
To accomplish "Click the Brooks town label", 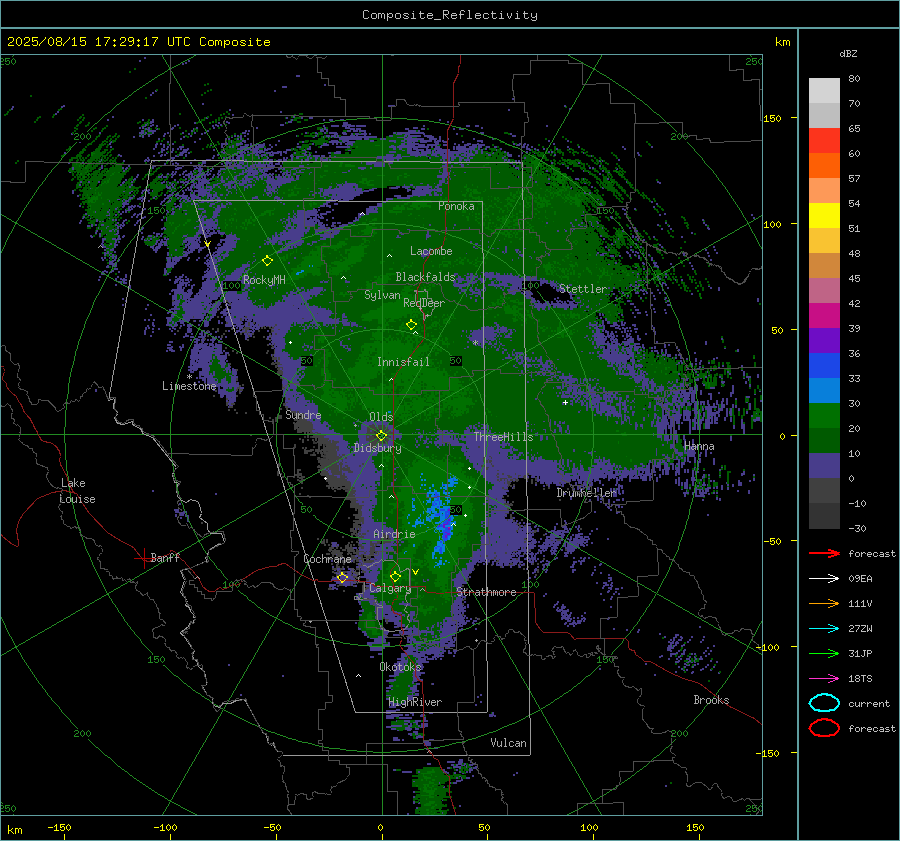I will click(711, 700).
